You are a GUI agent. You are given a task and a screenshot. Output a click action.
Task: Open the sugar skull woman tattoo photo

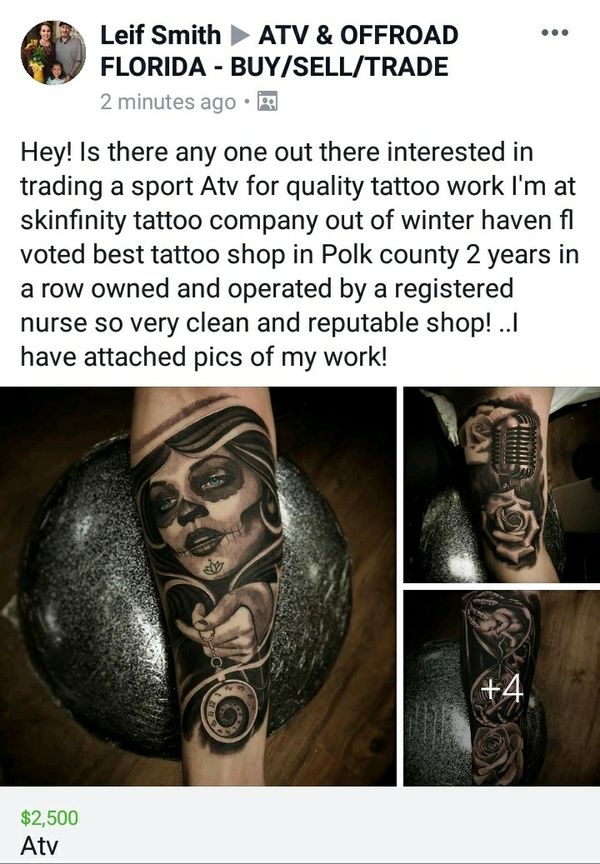pyautogui.click(x=198, y=586)
